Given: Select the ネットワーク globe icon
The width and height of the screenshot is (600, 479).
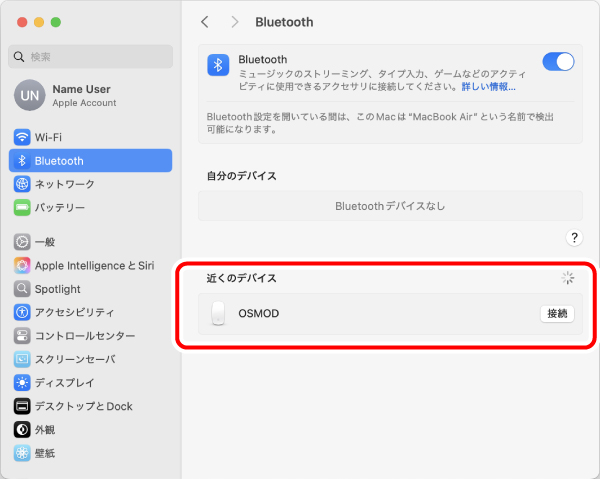Looking at the screenshot, I should 22,184.
